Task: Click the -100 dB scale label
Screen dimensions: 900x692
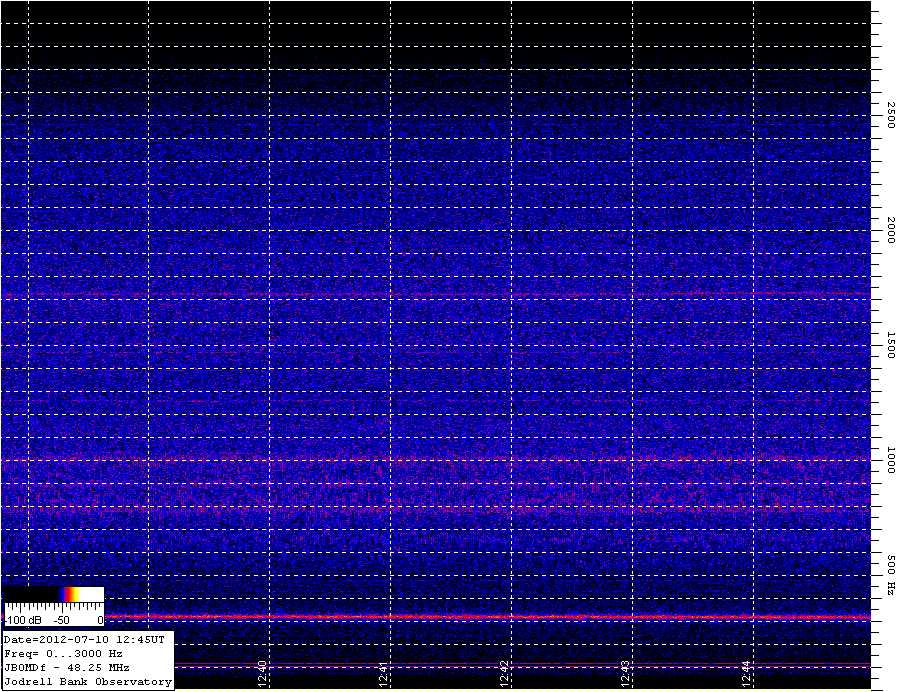Action: [x=22, y=620]
